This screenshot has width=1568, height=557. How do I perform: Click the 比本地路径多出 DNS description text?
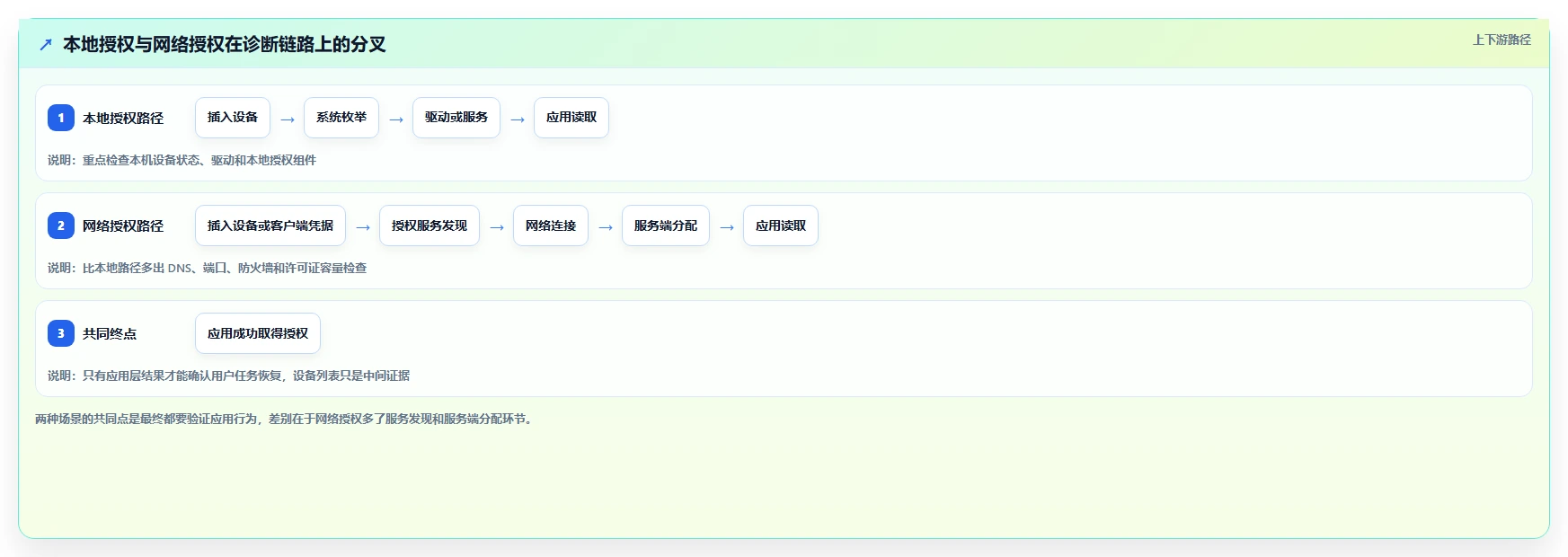click(x=207, y=268)
